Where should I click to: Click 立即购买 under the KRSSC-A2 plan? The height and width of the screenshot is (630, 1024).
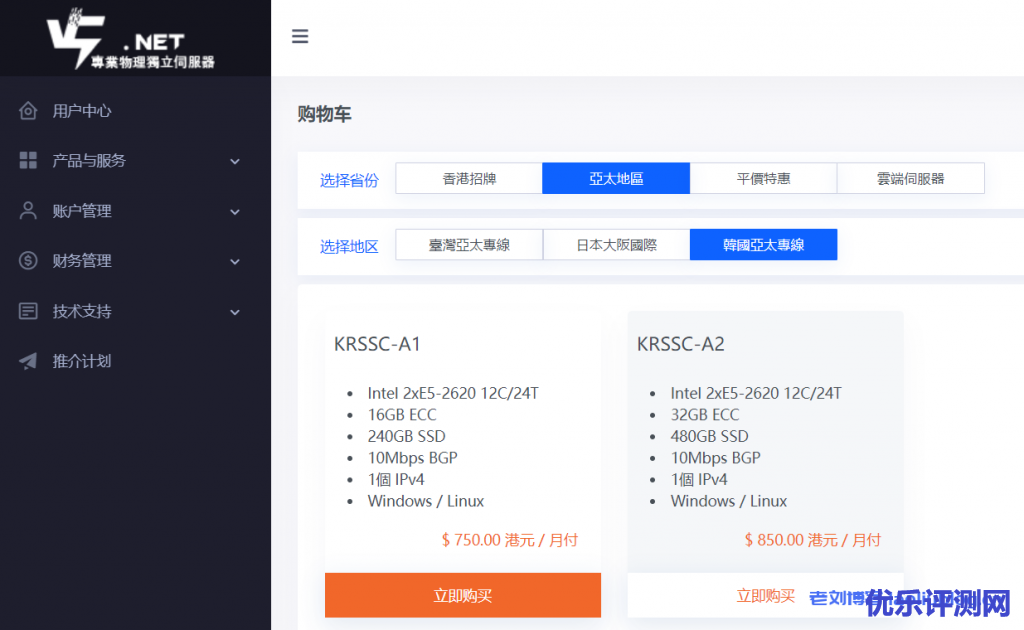coord(765,596)
